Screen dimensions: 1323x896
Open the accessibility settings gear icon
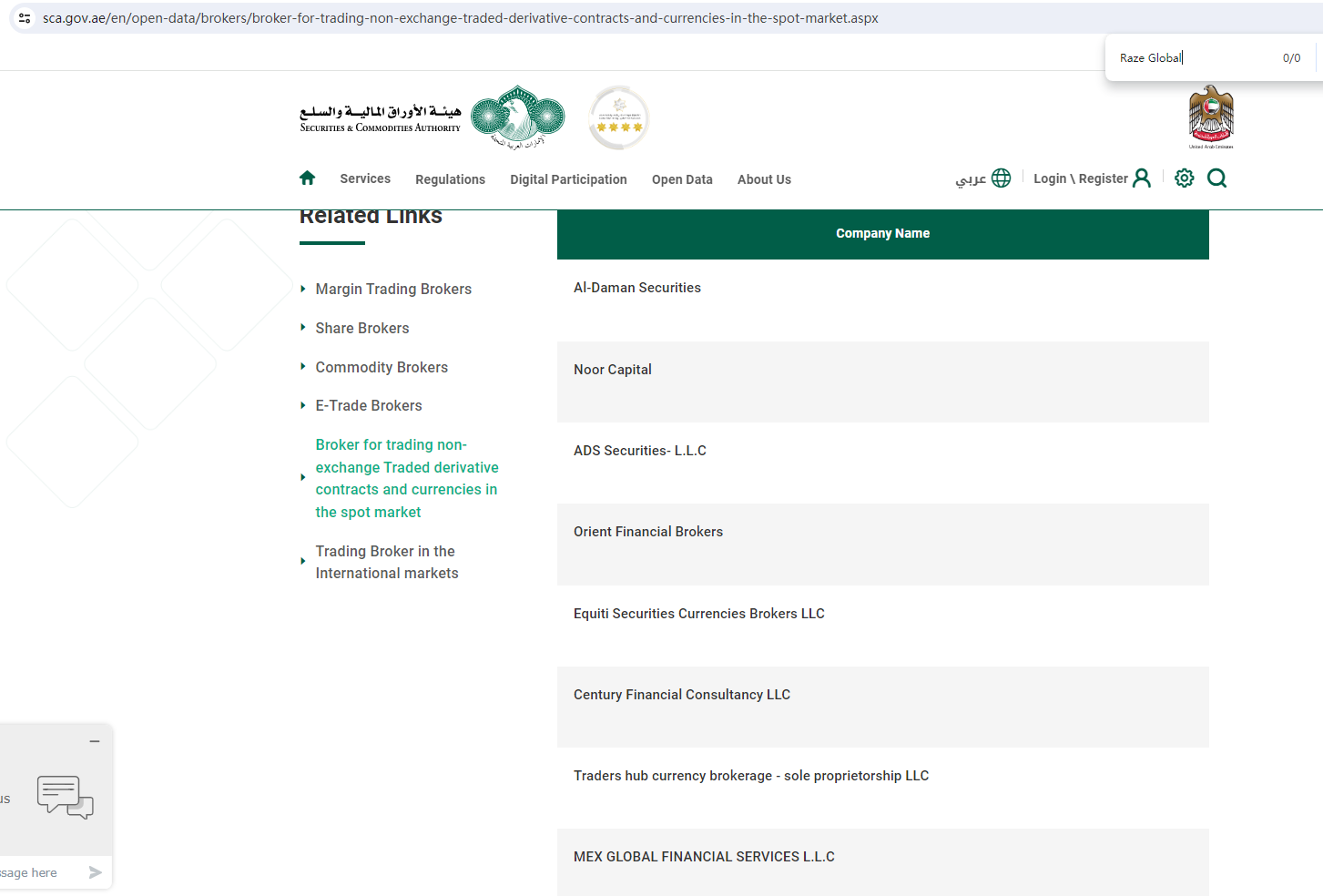(1184, 178)
